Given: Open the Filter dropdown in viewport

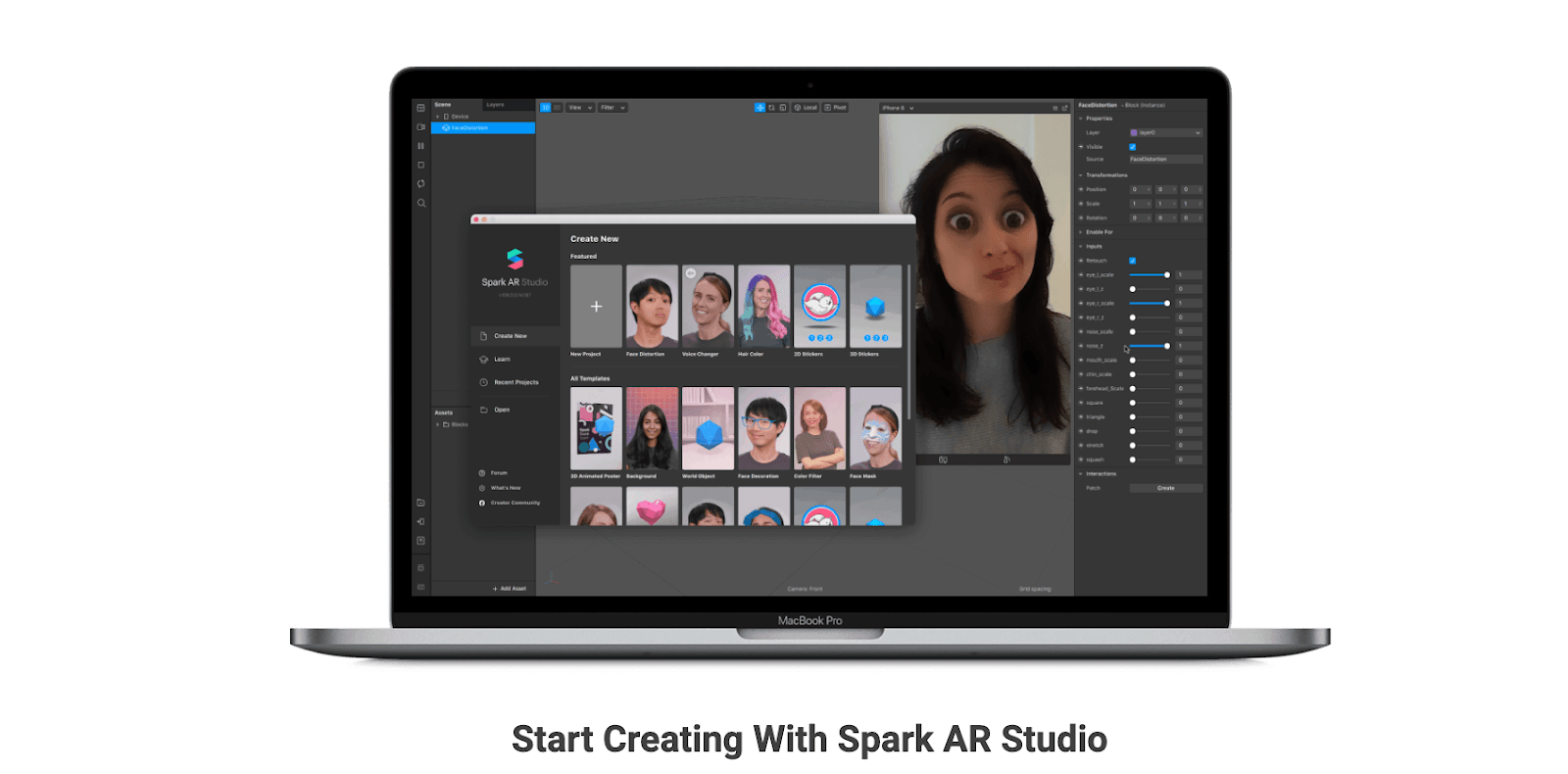Looking at the screenshot, I should click(612, 108).
